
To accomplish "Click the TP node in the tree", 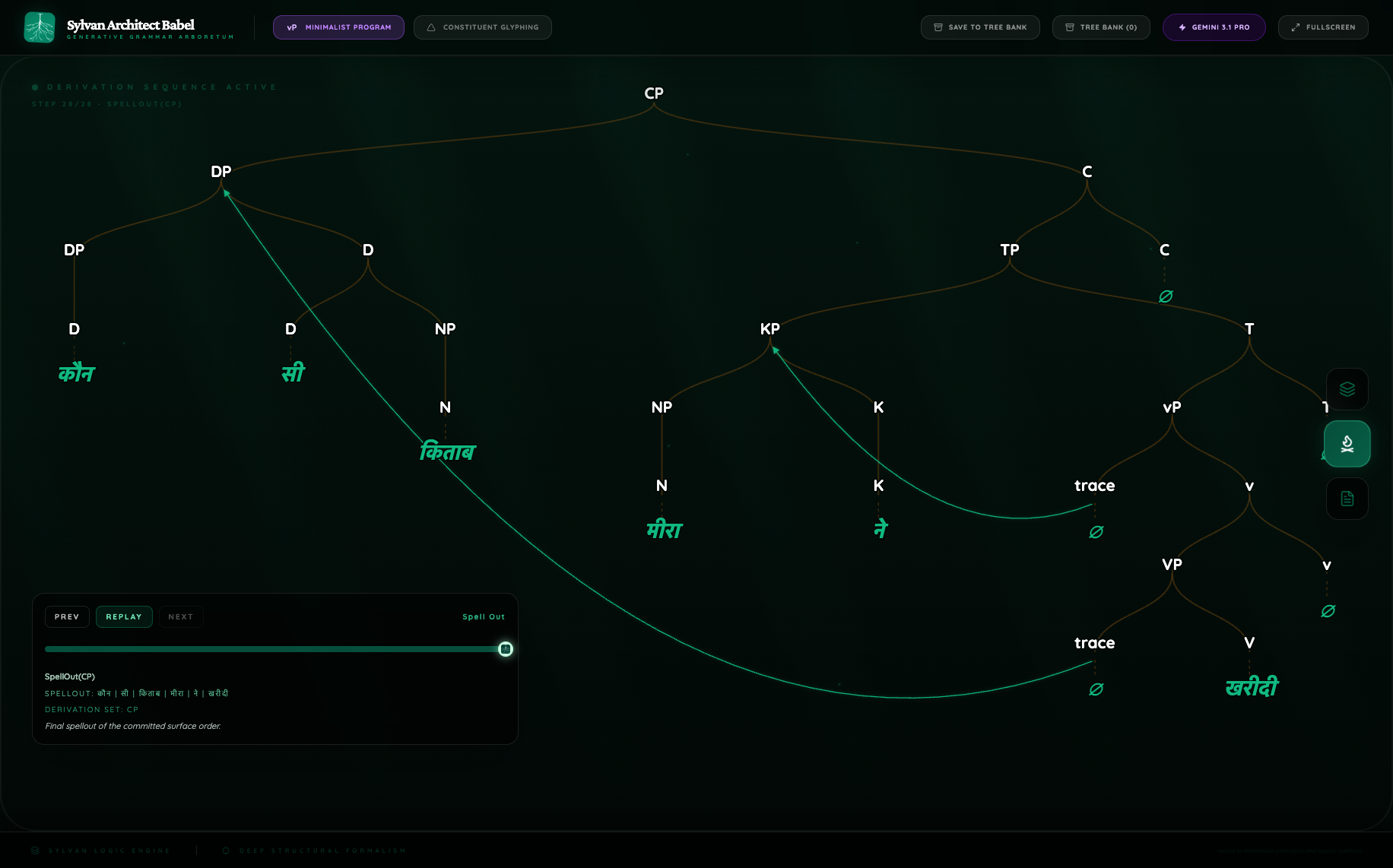I will coord(1009,250).
